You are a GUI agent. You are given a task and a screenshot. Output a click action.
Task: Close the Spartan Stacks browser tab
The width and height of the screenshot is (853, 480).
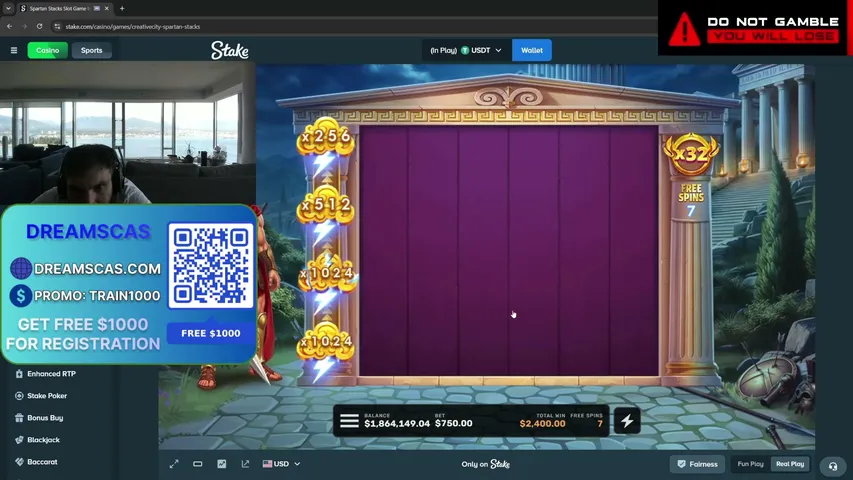click(x=107, y=9)
